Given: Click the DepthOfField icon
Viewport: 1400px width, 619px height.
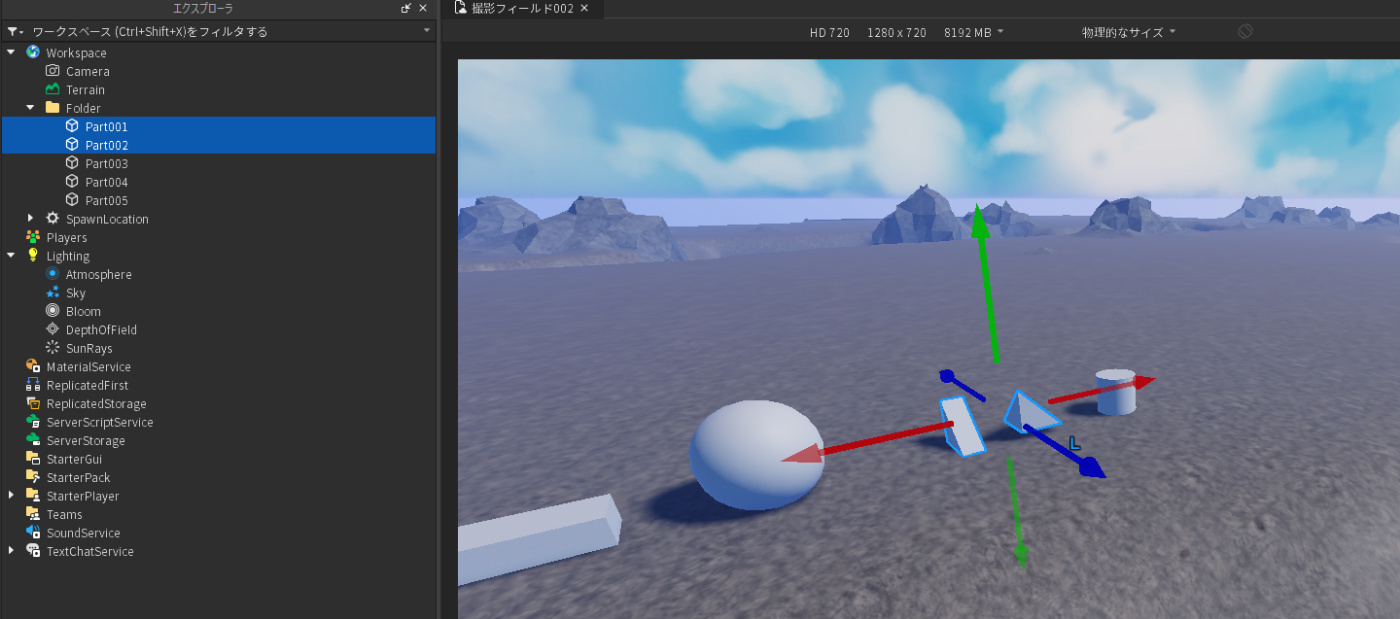Looking at the screenshot, I should click(53, 329).
